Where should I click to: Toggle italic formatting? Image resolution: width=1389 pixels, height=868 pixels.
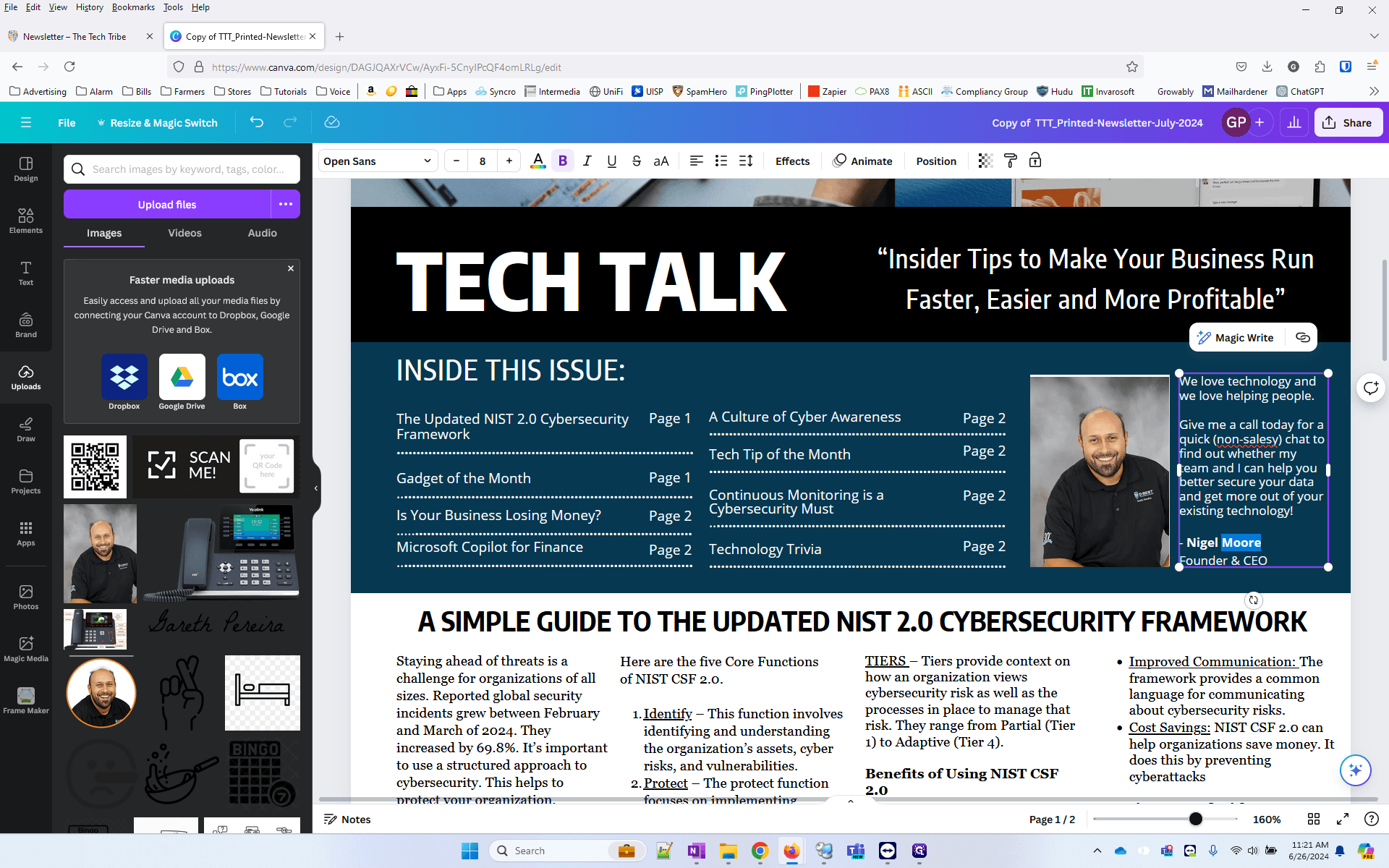click(587, 161)
